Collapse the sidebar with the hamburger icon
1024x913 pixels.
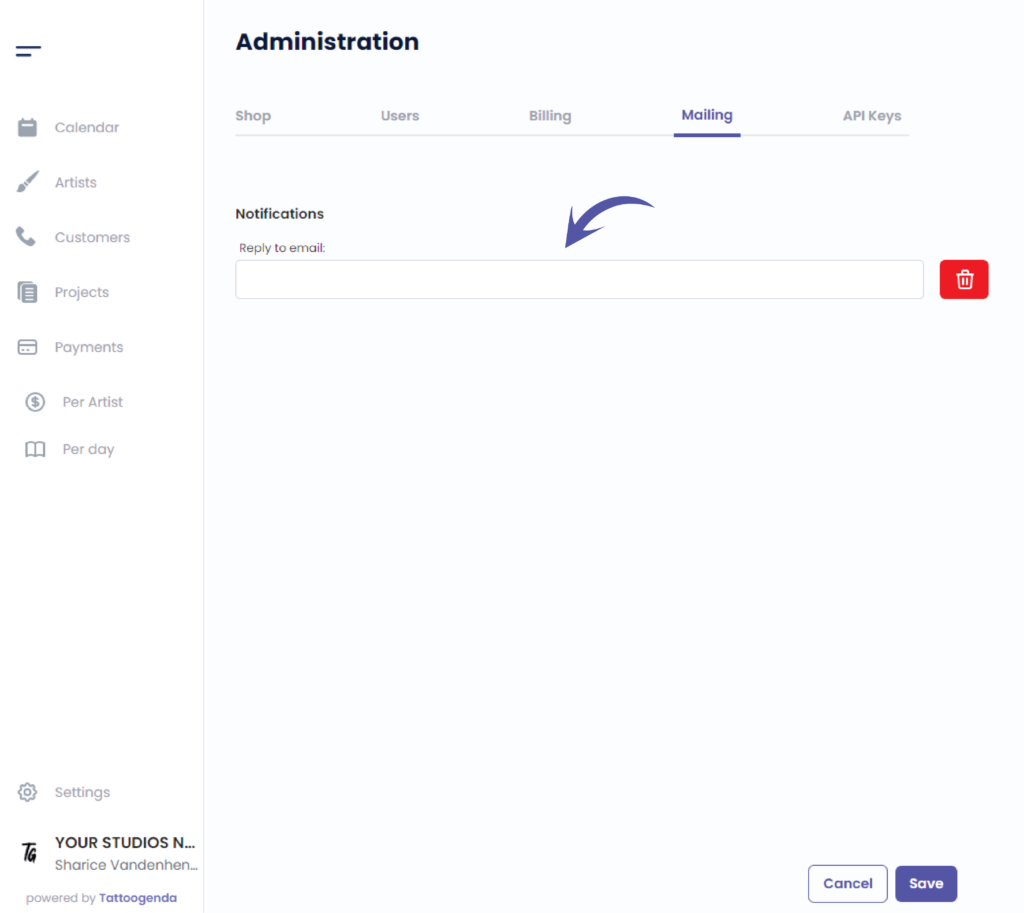[x=28, y=51]
